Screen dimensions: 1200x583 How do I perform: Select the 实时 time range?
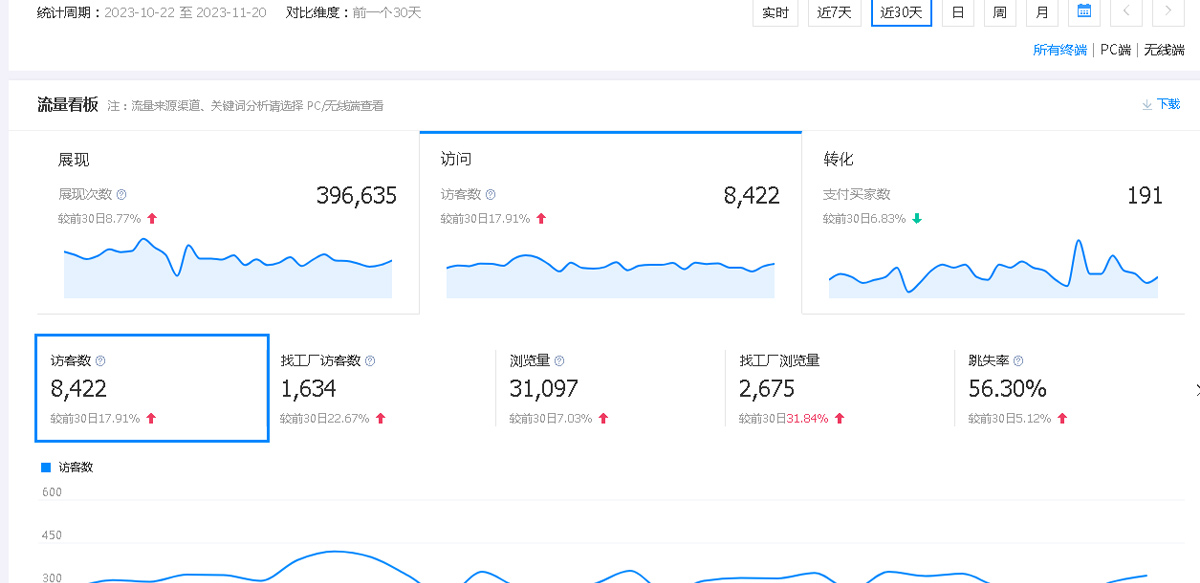pyautogui.click(x=775, y=12)
